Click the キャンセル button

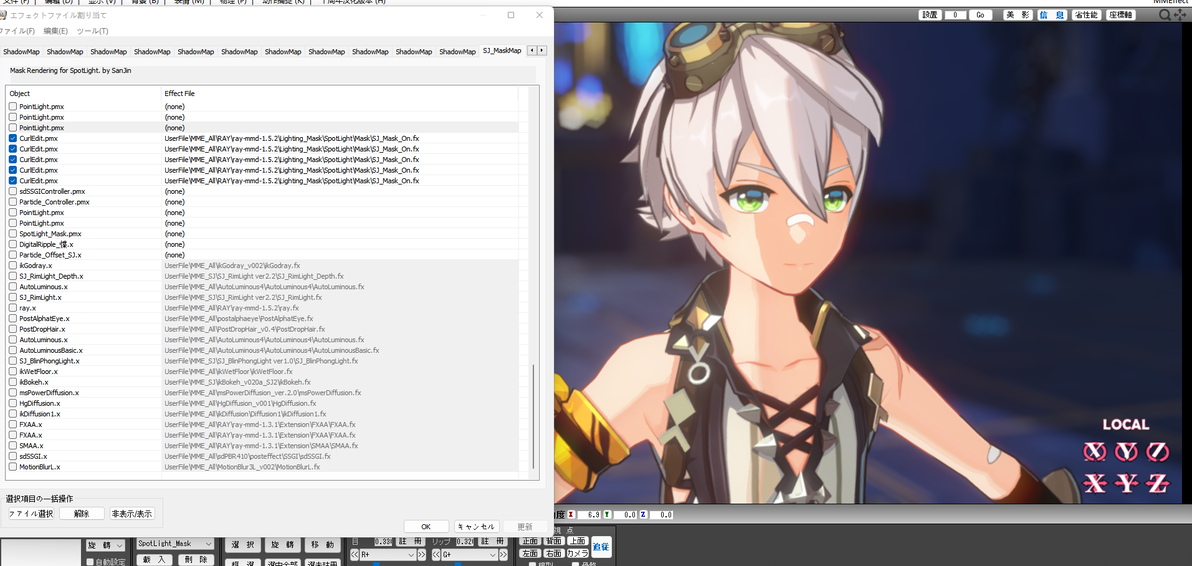tap(477, 526)
